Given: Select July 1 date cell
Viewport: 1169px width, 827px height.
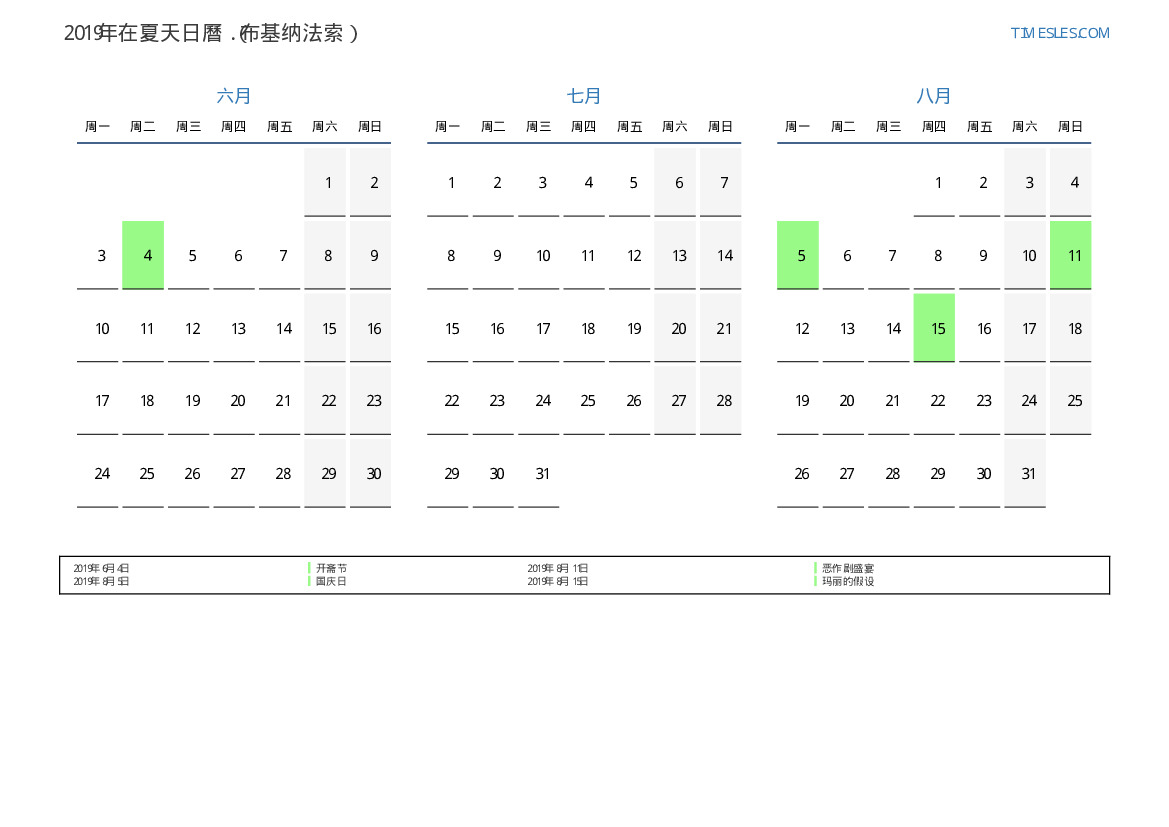Looking at the screenshot, I should tap(448, 183).
